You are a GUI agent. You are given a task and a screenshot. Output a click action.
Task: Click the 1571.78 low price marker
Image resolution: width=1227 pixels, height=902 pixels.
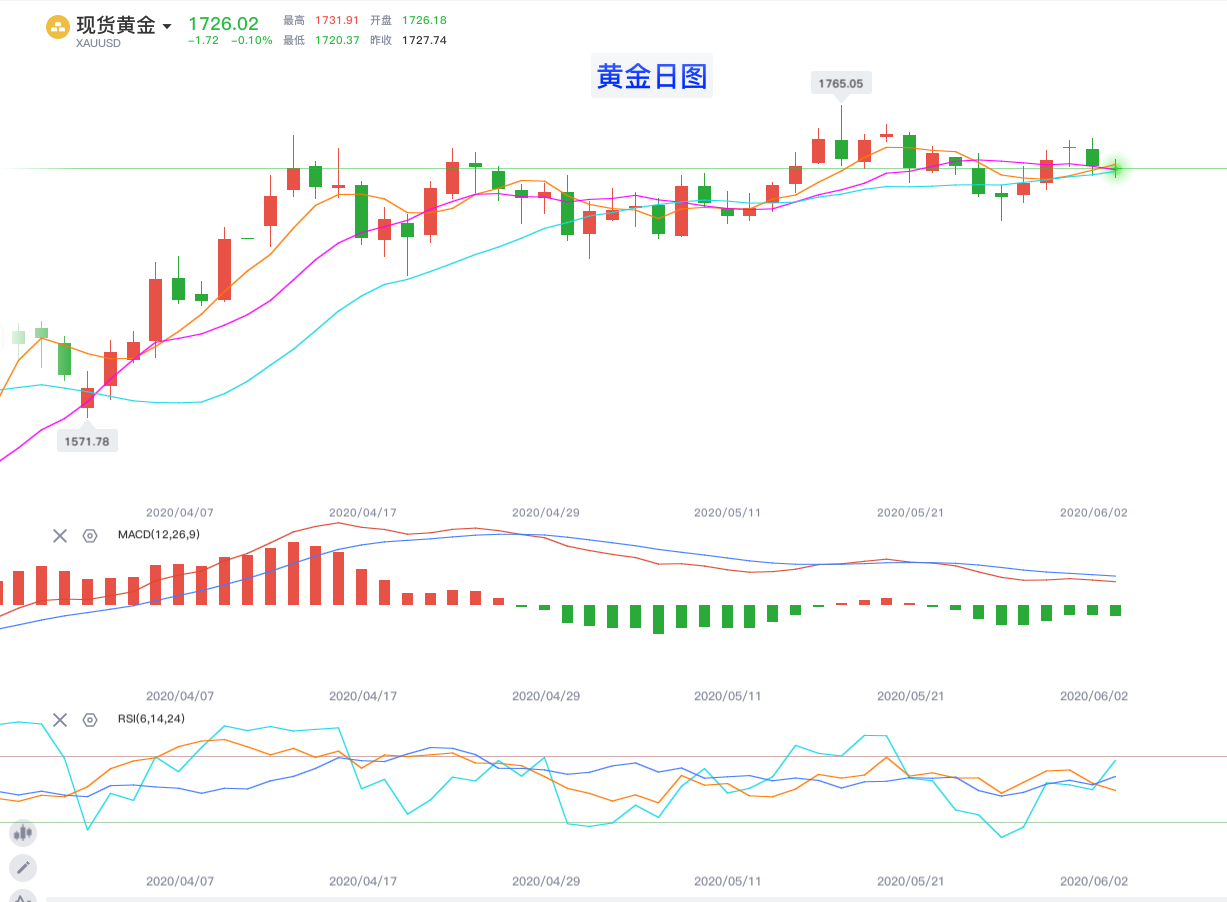[87, 441]
